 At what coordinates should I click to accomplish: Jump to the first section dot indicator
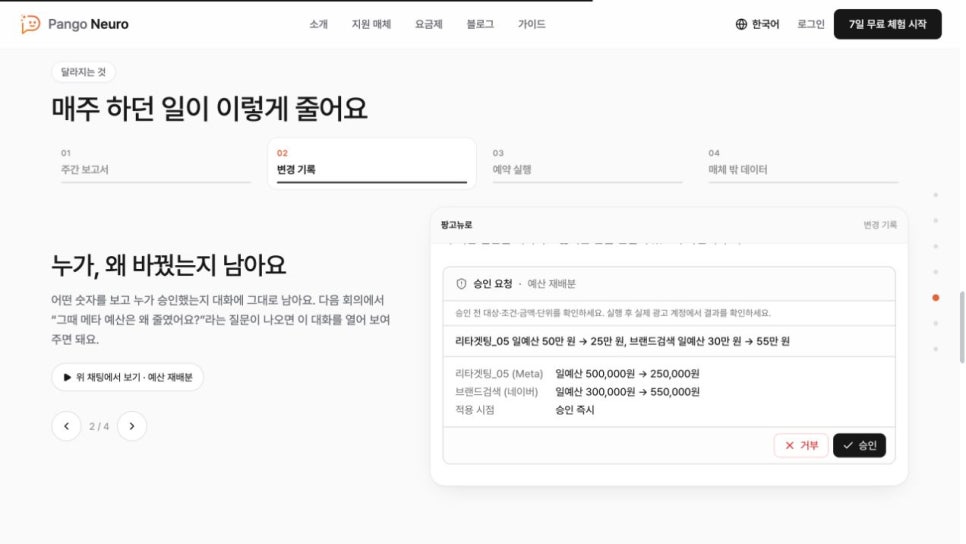(936, 195)
